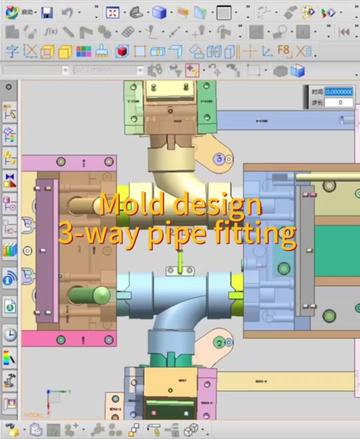Viewport: 360px width, 439px height.
Task: Open the f(x) Expressions tool
Action: coord(51,32)
